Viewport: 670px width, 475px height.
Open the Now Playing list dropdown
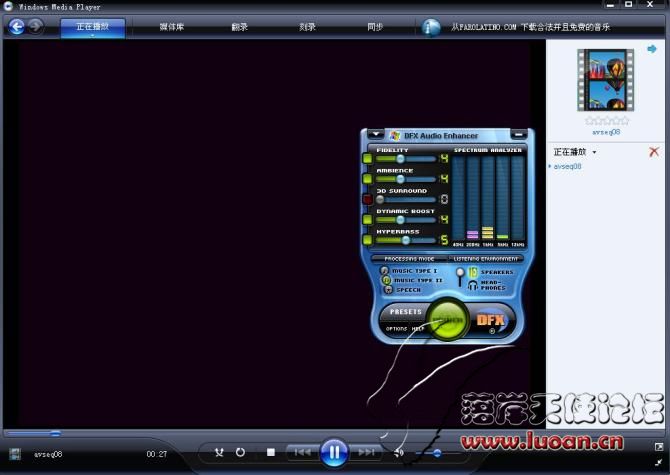pyautogui.click(x=594, y=152)
